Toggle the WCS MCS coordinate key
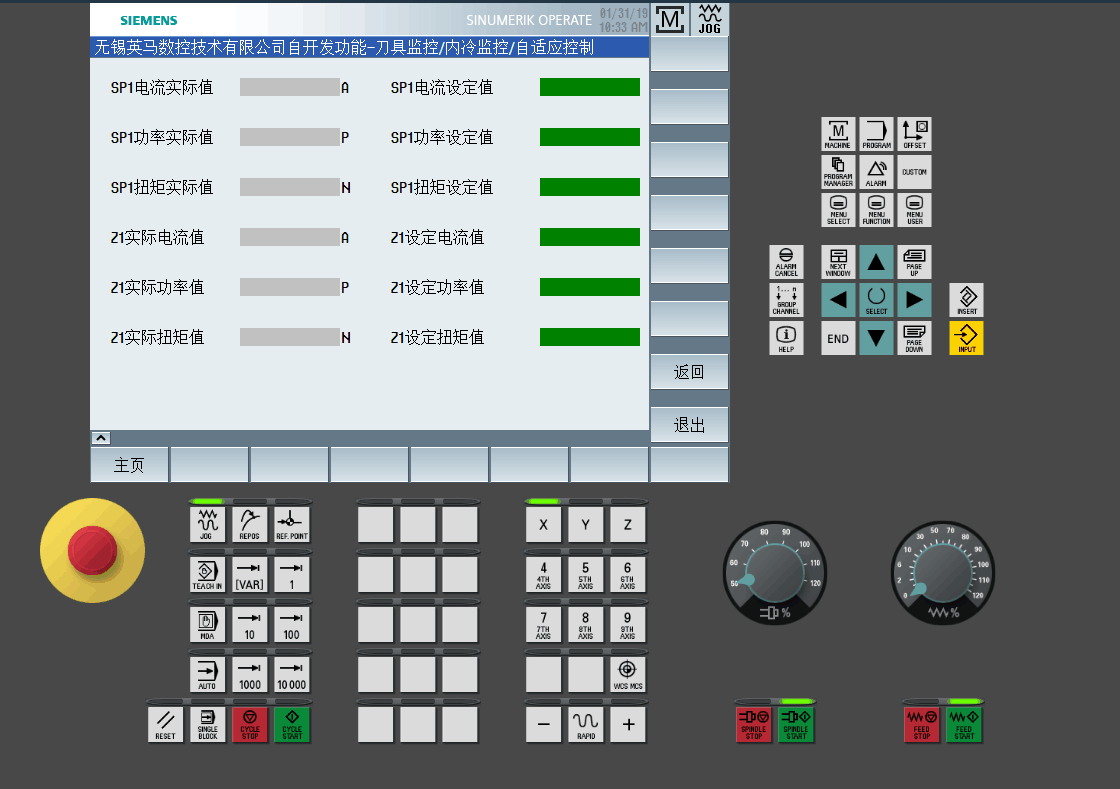This screenshot has height=789, width=1120. tap(627, 674)
